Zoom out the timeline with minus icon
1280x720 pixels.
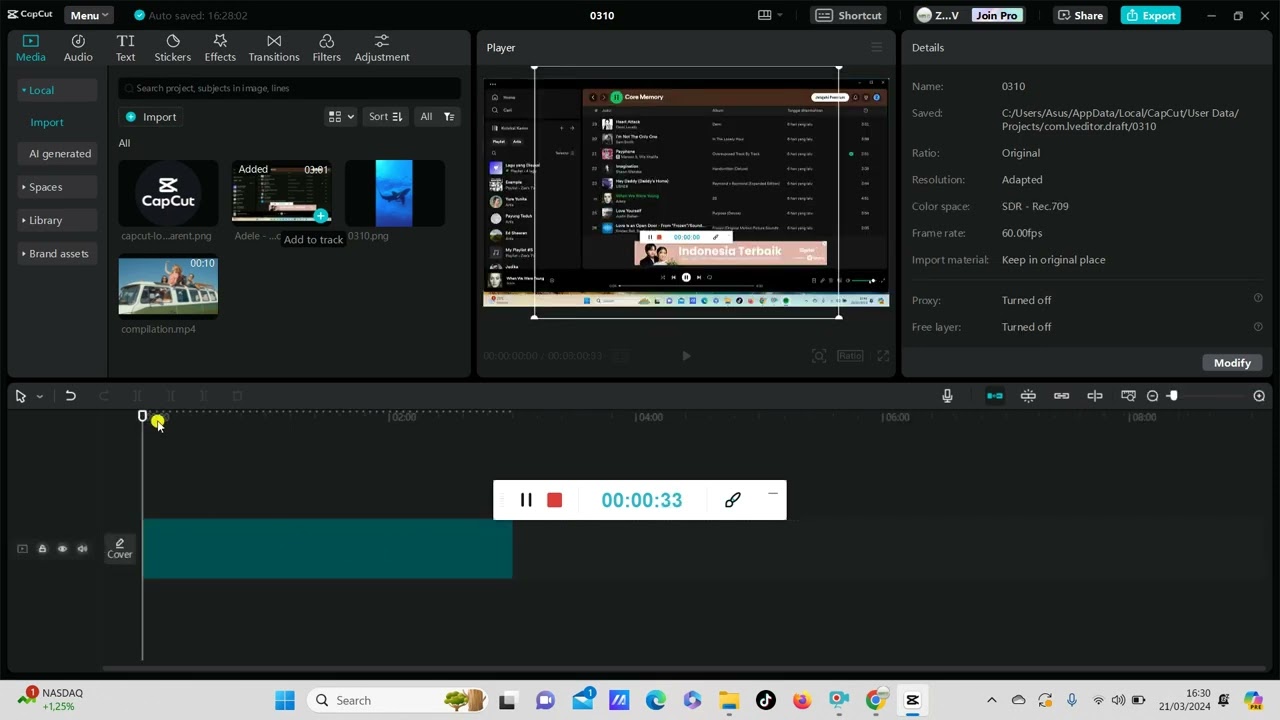point(1152,396)
